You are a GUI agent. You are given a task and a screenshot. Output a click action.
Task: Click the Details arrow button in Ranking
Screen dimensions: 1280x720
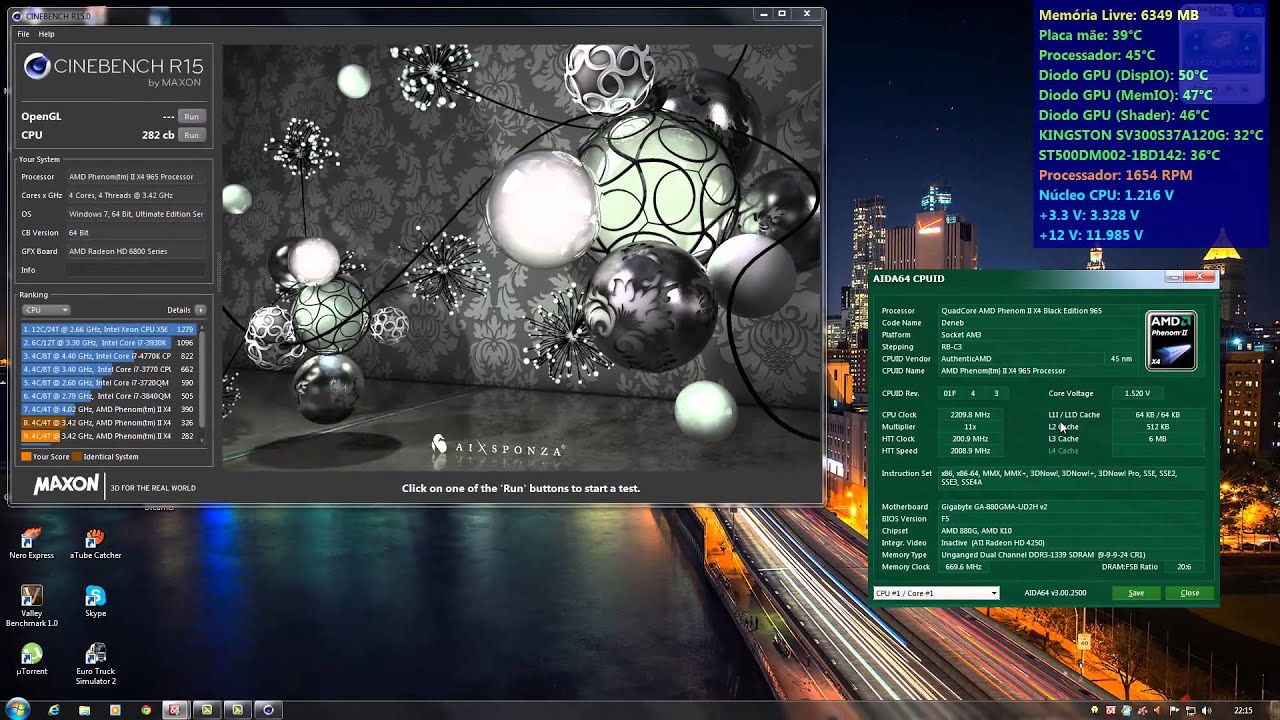pyautogui.click(x=200, y=310)
